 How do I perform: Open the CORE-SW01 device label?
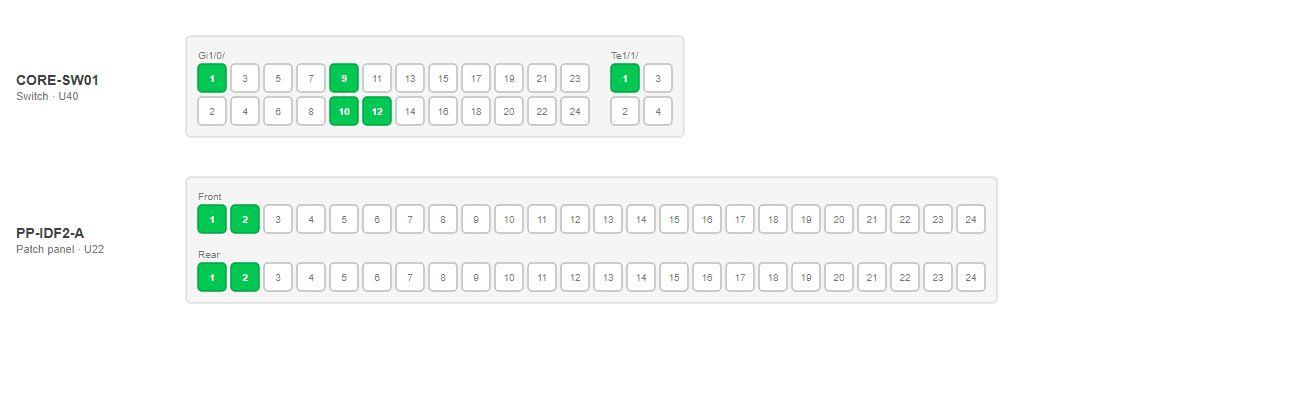pos(57,80)
